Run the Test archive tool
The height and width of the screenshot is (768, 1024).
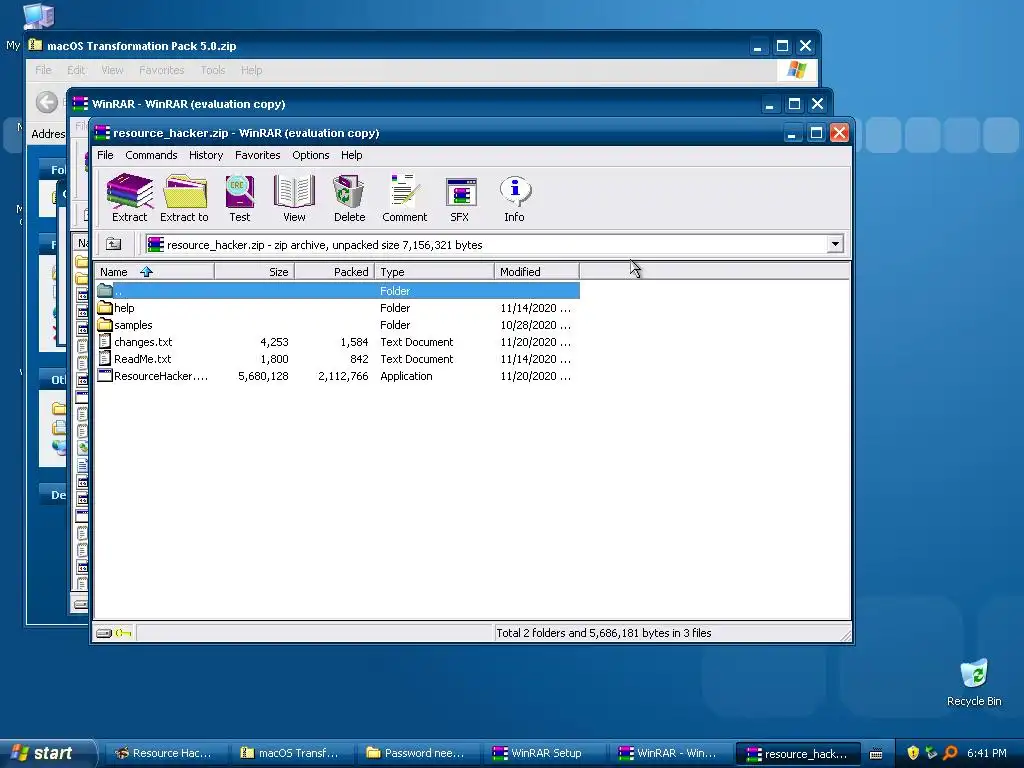(x=239, y=198)
